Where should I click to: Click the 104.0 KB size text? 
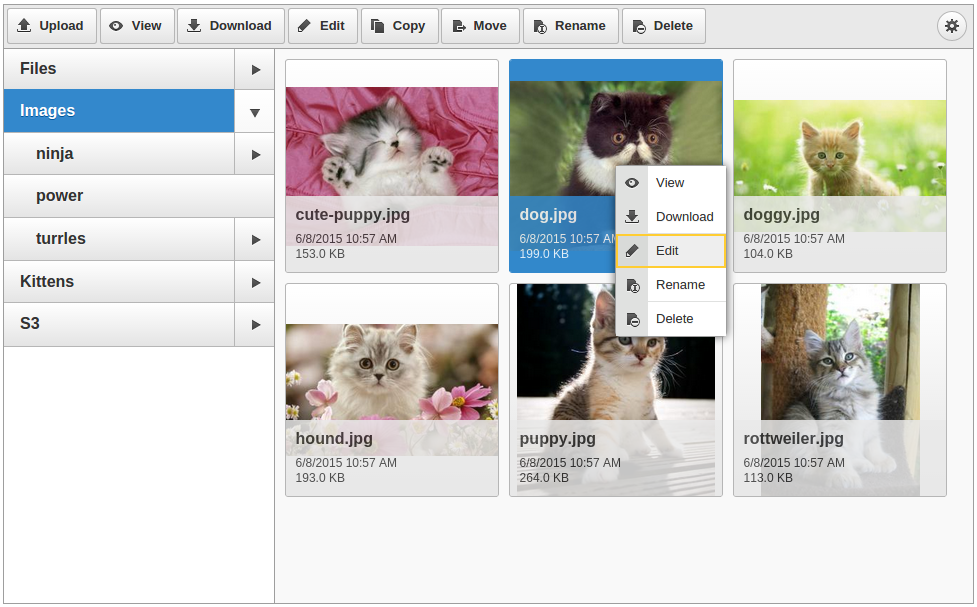[x=768, y=254]
